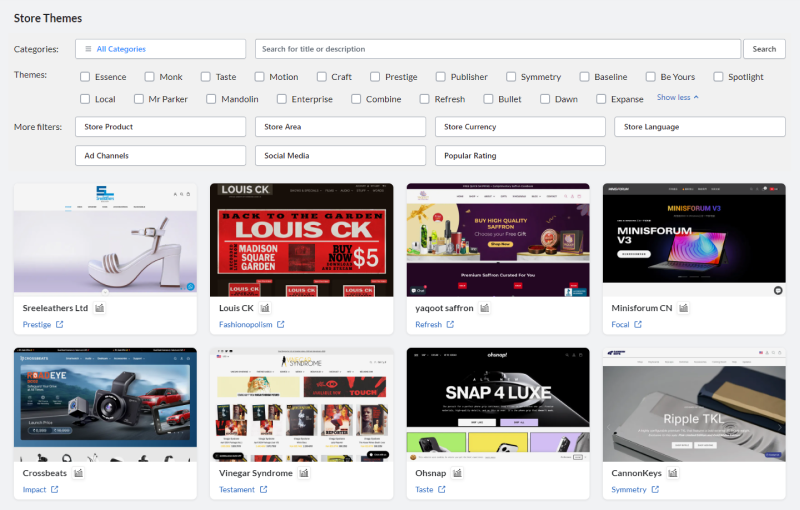Click the Ohsnap store name
800x510 pixels.
point(431,473)
